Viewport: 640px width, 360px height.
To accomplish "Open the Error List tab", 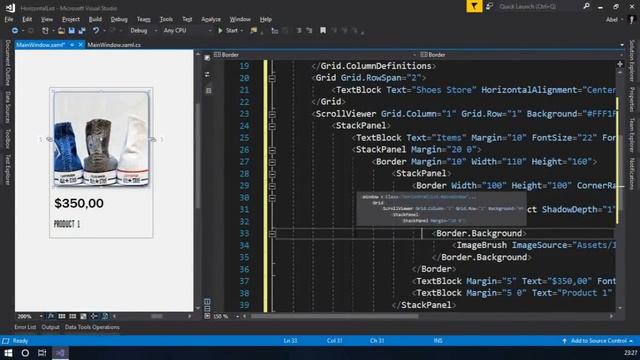I will click(x=25, y=327).
